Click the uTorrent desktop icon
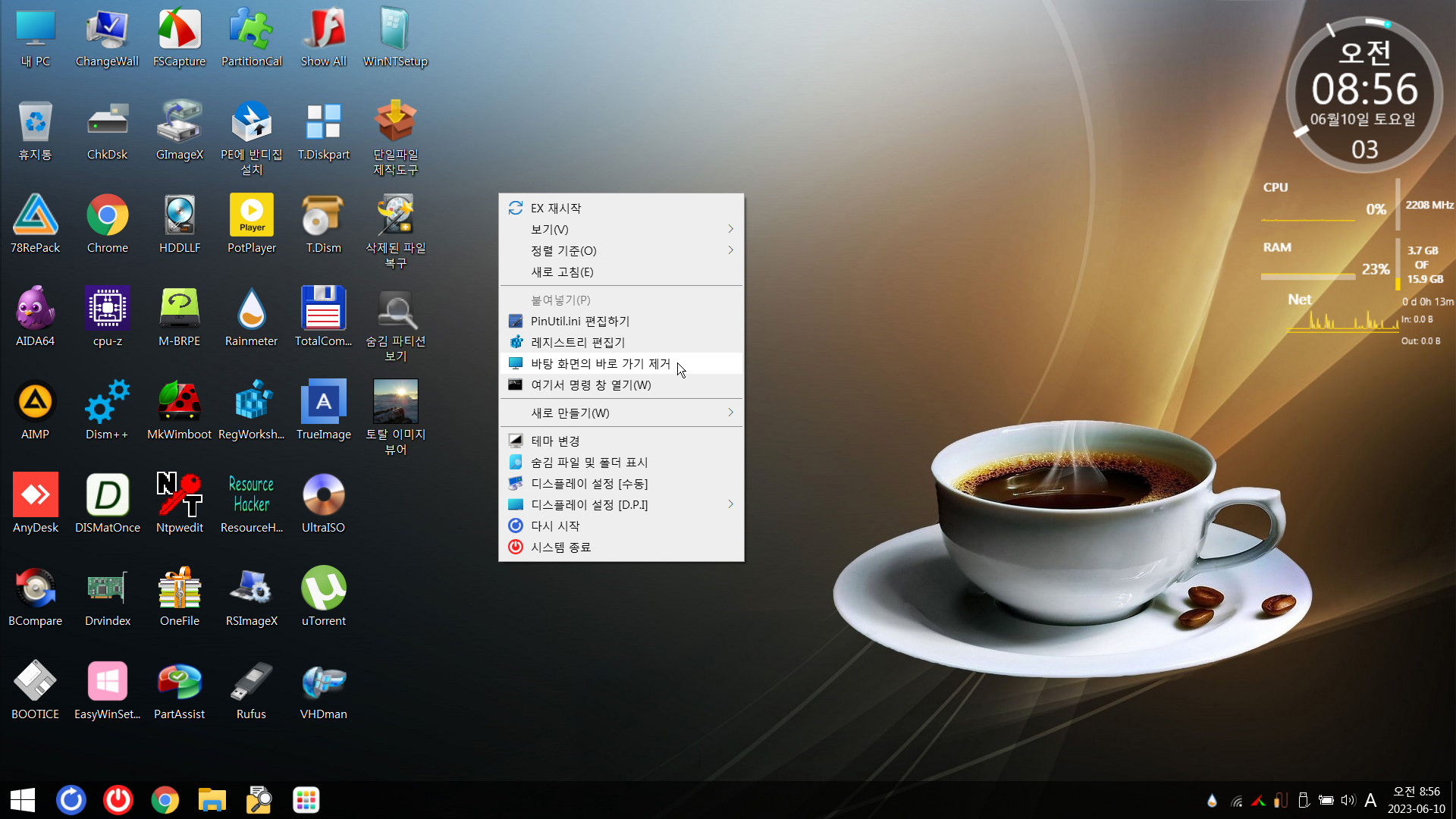This screenshot has width=1456, height=819. (323, 598)
